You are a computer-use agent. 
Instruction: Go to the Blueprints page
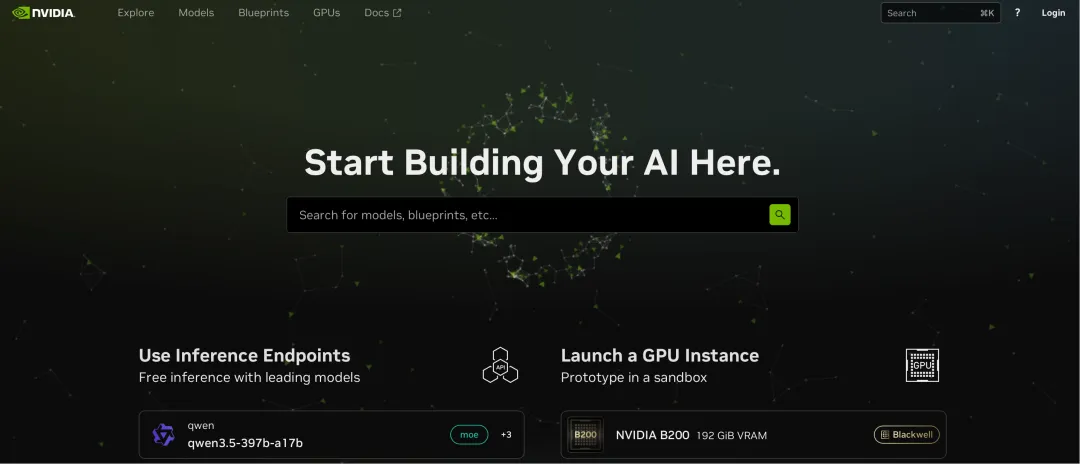(x=264, y=13)
